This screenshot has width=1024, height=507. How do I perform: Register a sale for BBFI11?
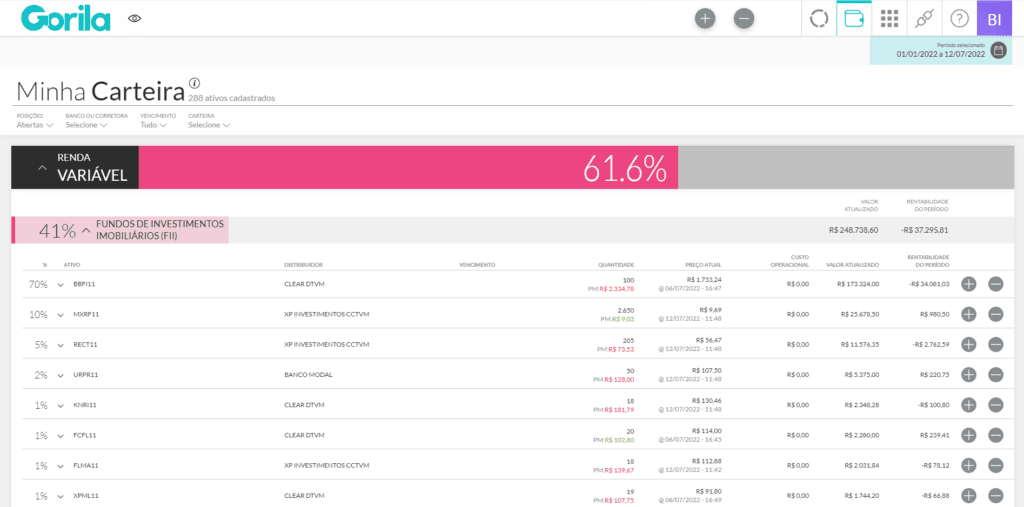(995, 284)
